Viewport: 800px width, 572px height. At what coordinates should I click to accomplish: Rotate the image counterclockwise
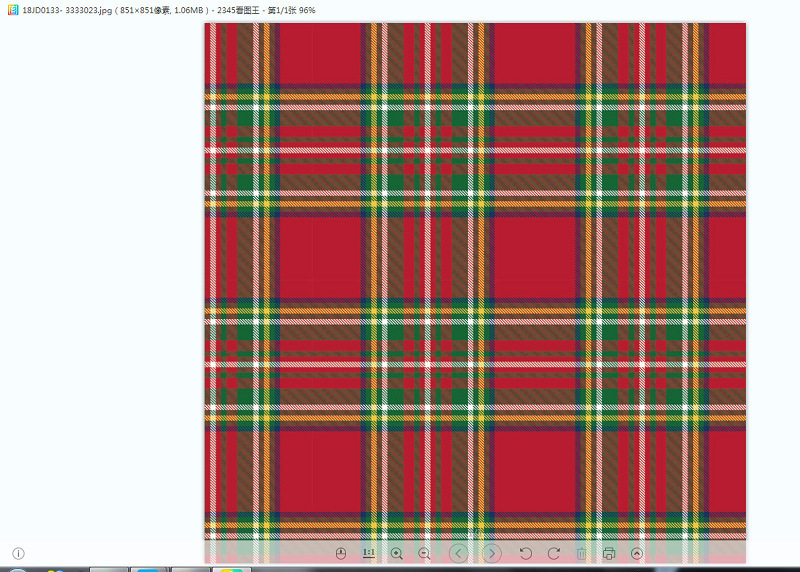(x=526, y=554)
